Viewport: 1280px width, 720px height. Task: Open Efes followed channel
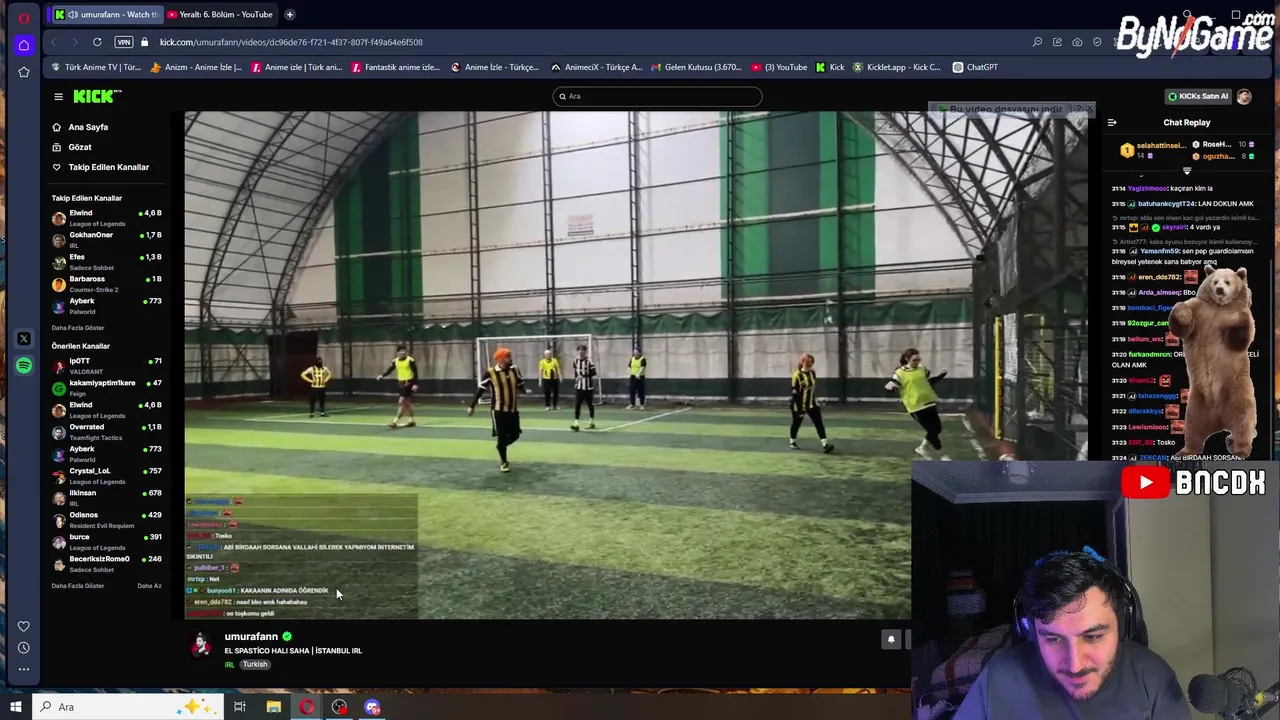tap(106, 261)
